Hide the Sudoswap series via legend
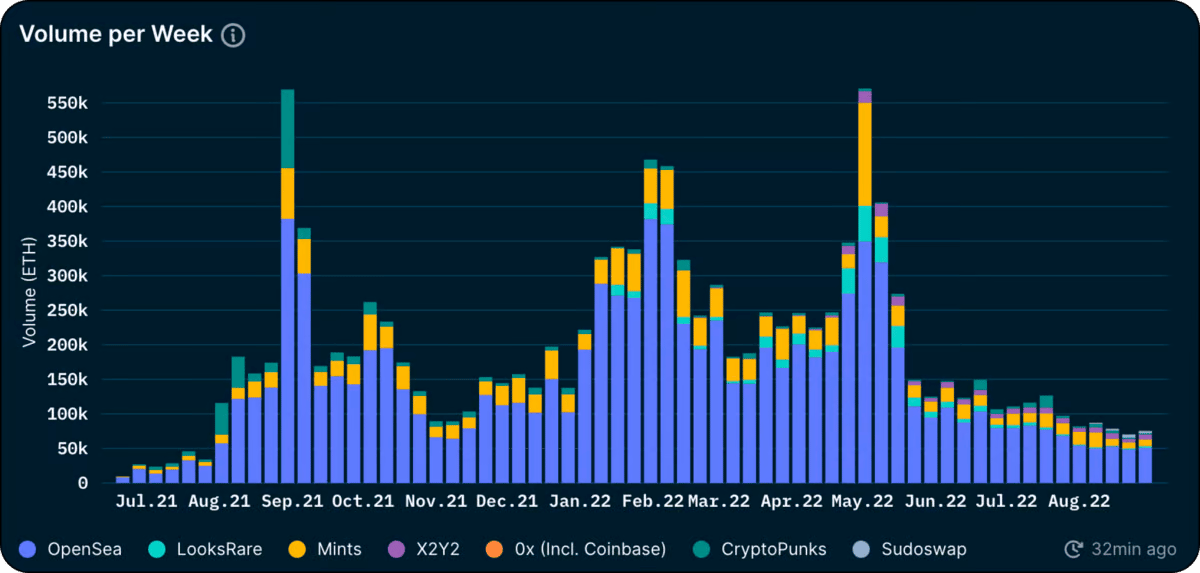This screenshot has height=573, width=1200. pyautogui.click(x=911, y=548)
